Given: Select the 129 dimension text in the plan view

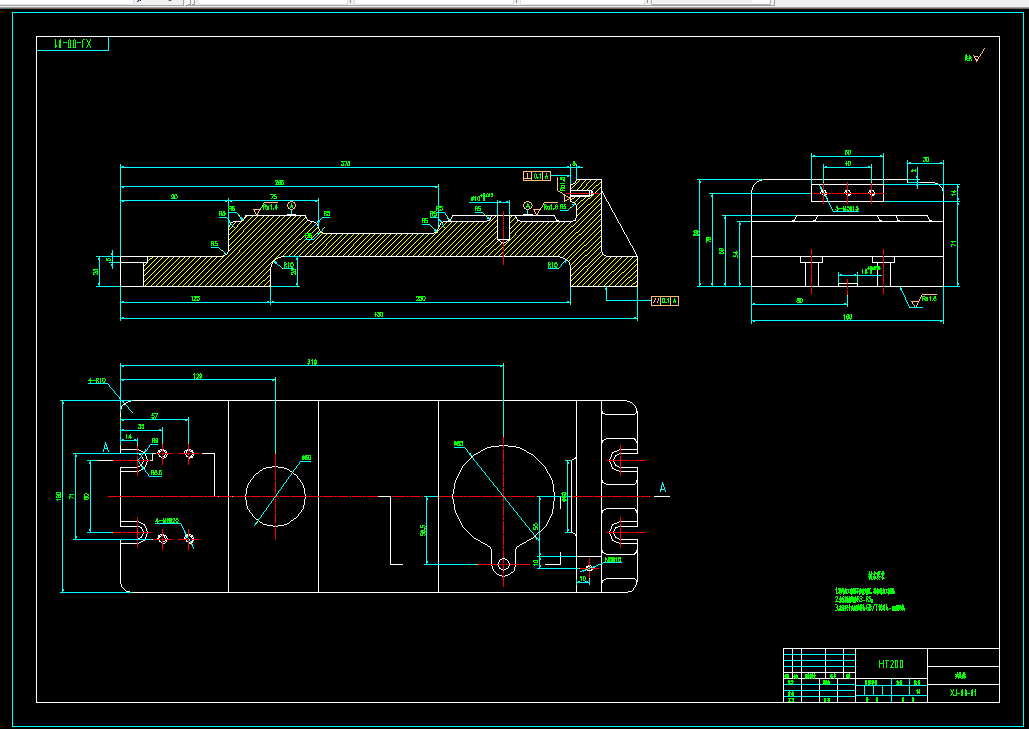Looking at the screenshot, I should click(197, 377).
